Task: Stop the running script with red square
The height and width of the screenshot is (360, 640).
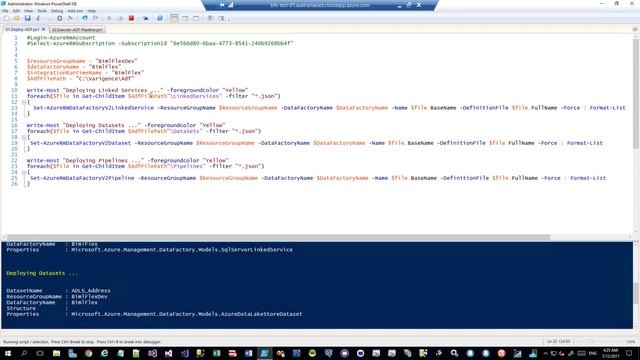Action: [131, 18]
